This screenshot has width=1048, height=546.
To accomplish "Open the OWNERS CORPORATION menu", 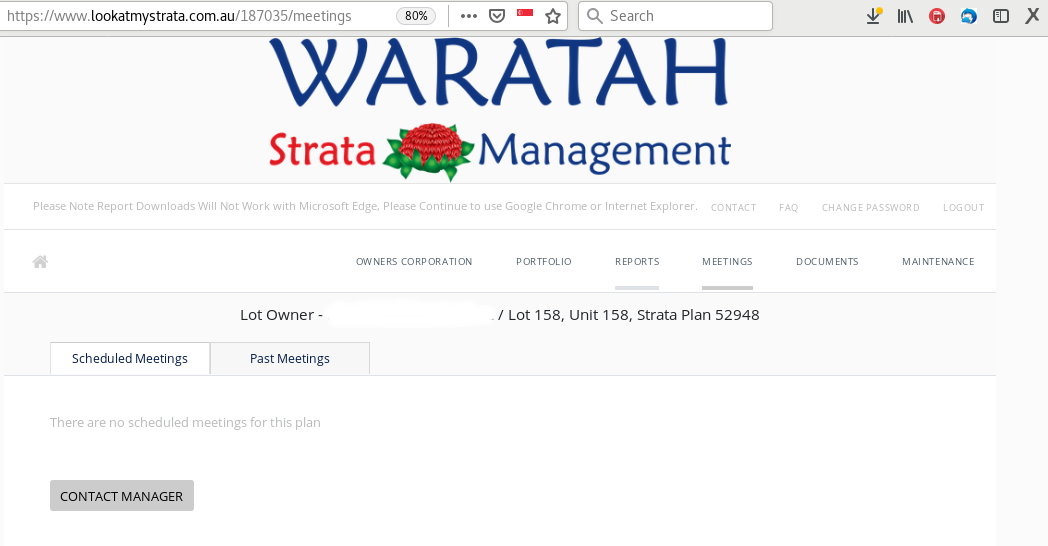I will (x=414, y=261).
